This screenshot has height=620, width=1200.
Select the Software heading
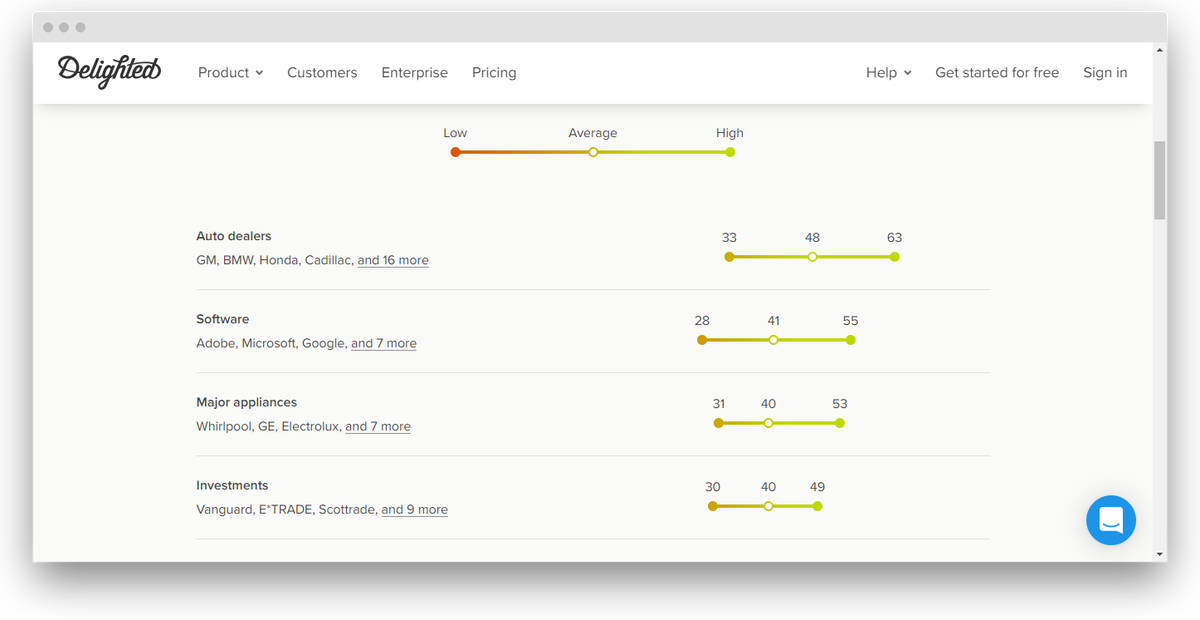(223, 319)
